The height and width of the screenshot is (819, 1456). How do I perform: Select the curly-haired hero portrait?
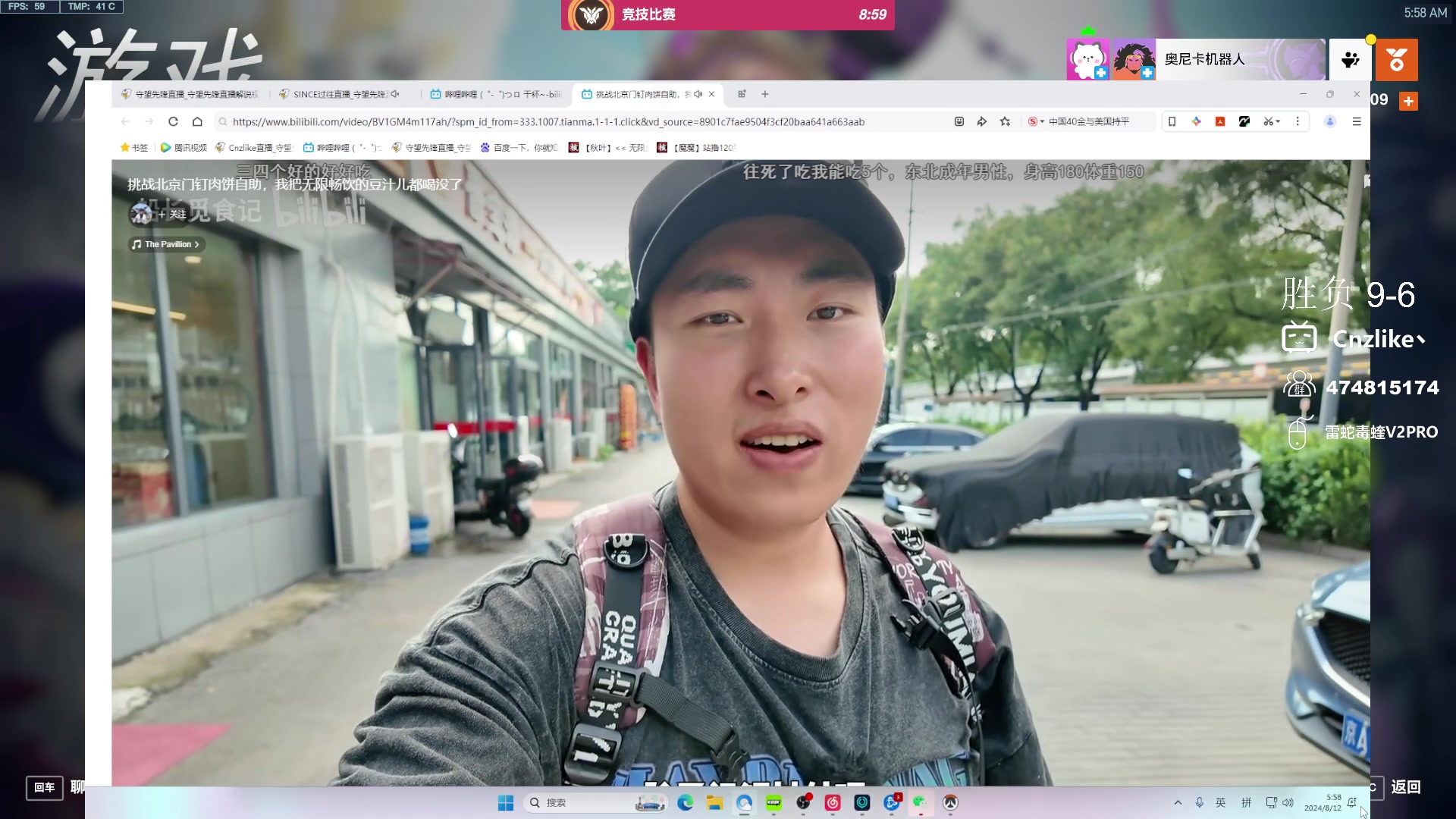click(1134, 59)
